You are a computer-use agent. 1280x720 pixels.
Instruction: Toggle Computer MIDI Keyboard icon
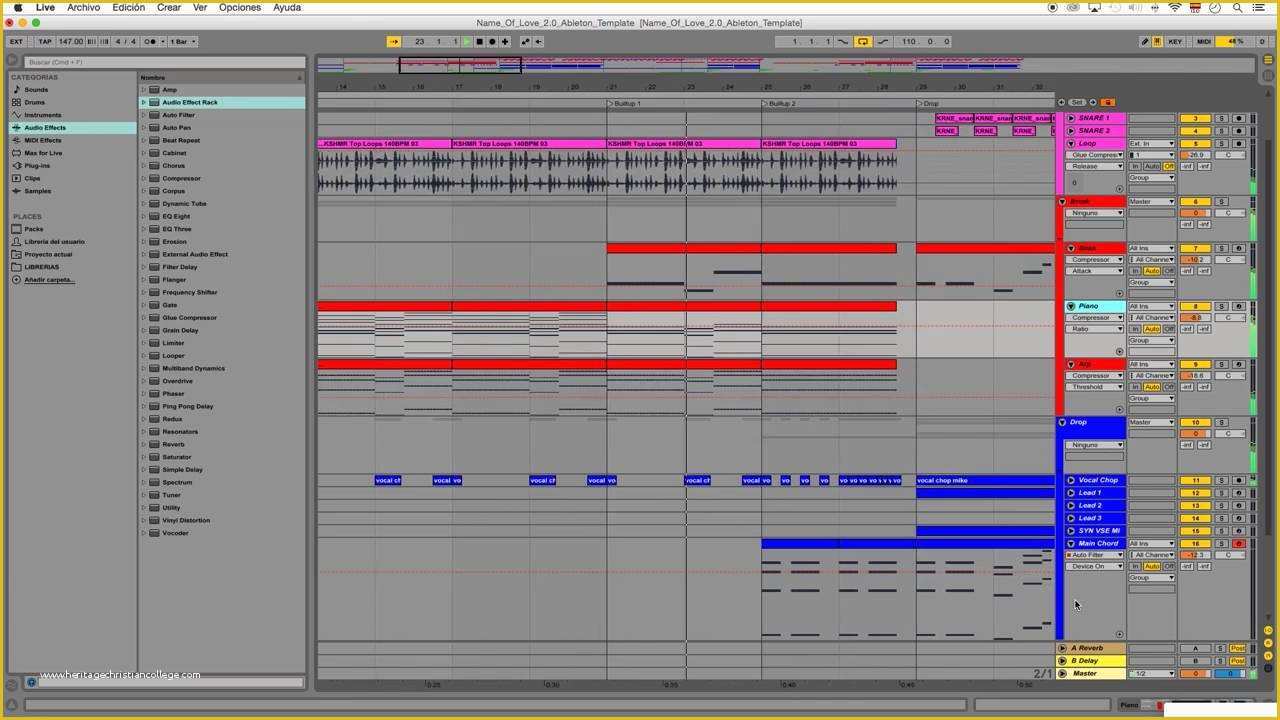pos(1157,42)
